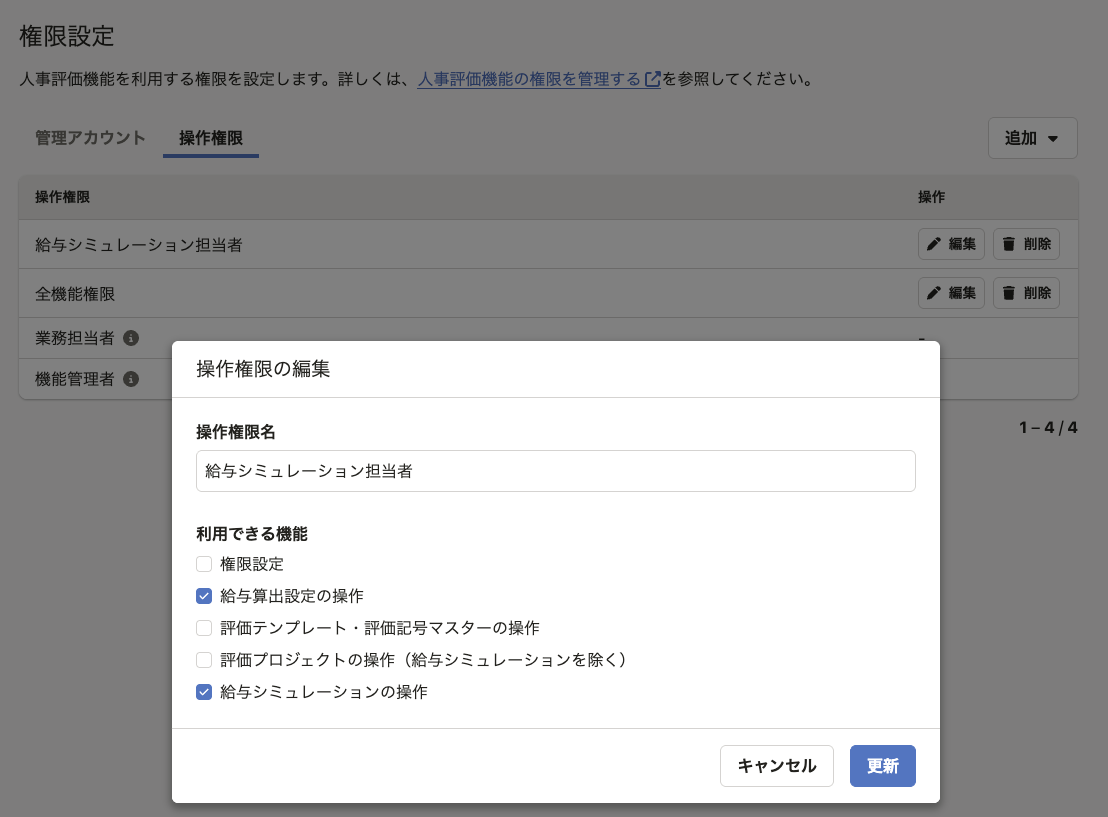
Task: Select the 操作権限 tab
Action: tap(210, 138)
